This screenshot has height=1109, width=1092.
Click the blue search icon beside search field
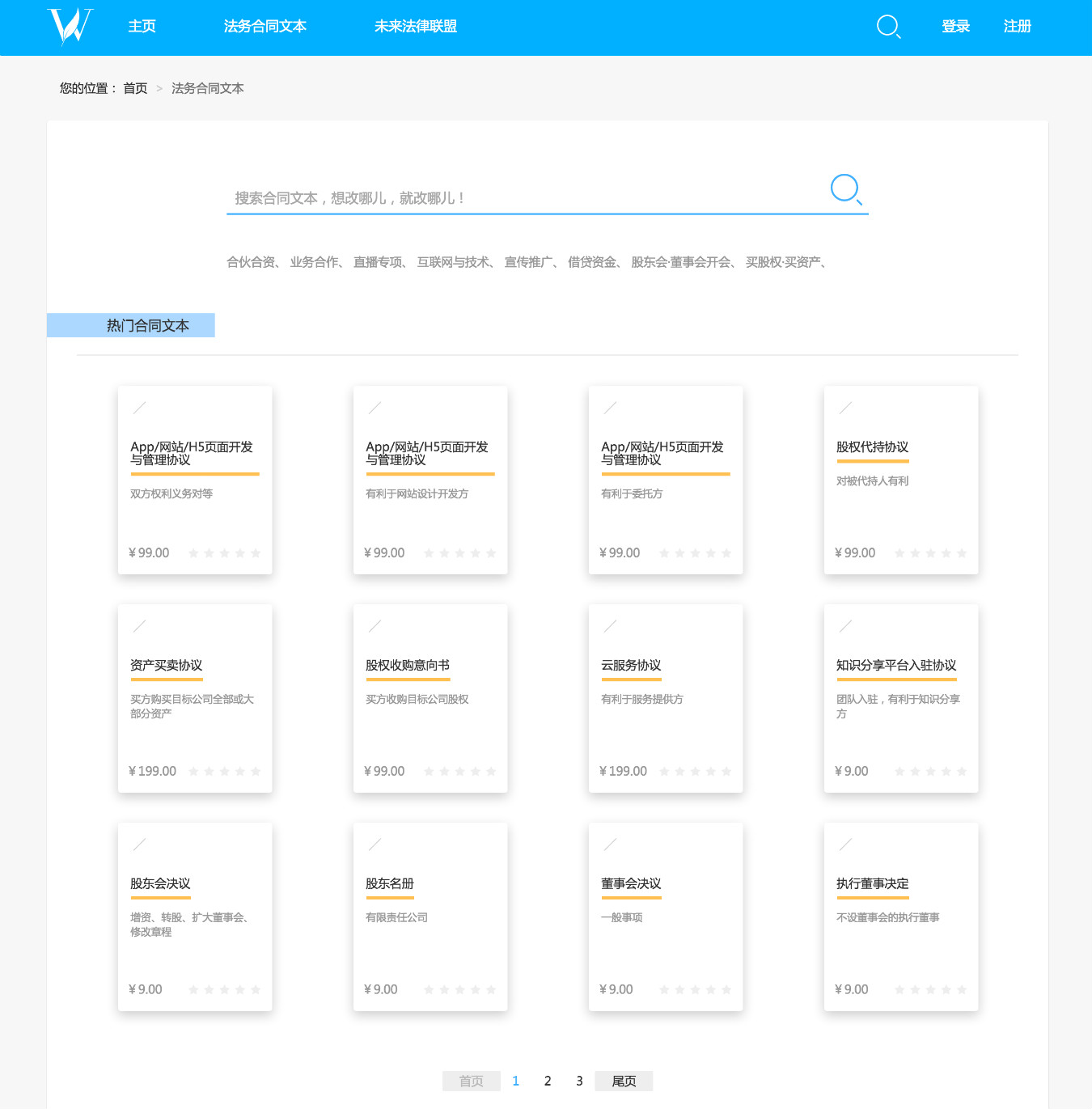point(845,189)
